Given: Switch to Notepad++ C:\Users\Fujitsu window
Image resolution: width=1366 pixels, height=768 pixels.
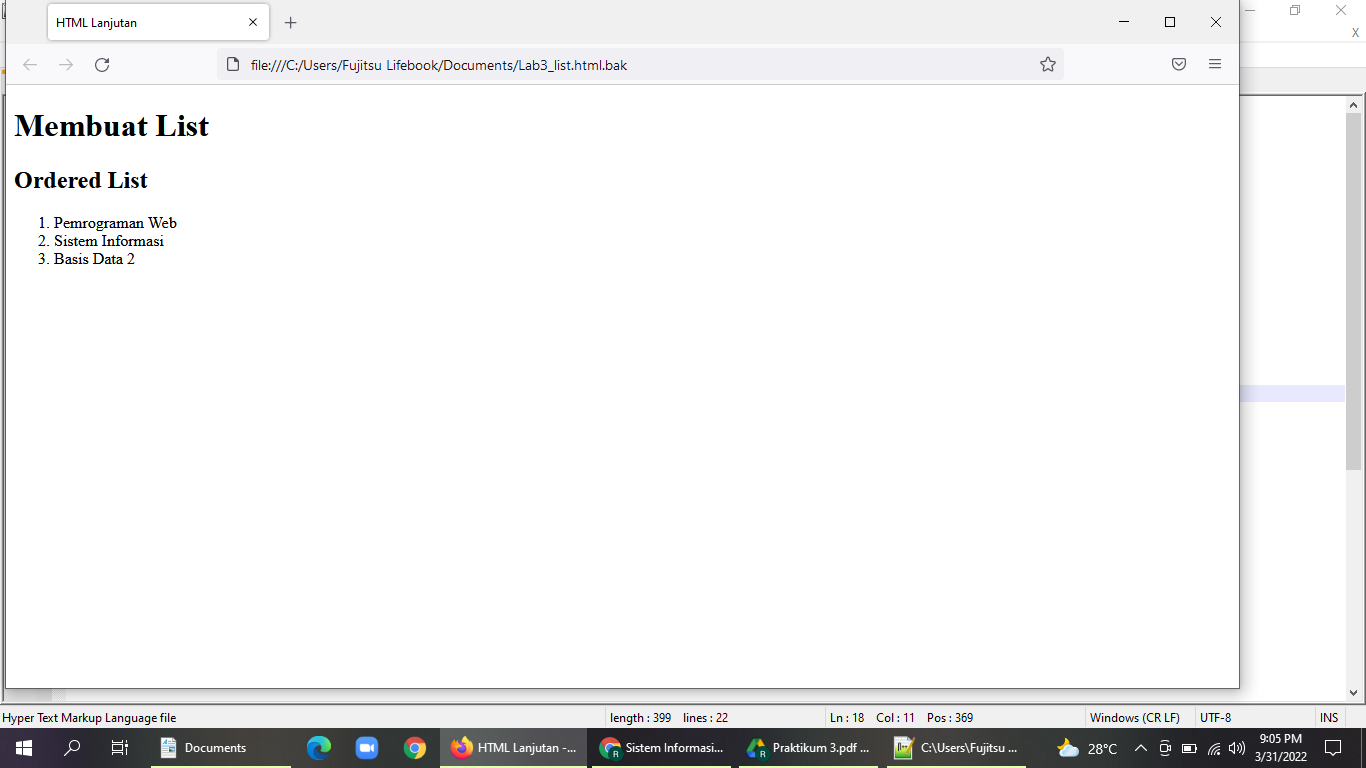Looking at the screenshot, I should 956,747.
